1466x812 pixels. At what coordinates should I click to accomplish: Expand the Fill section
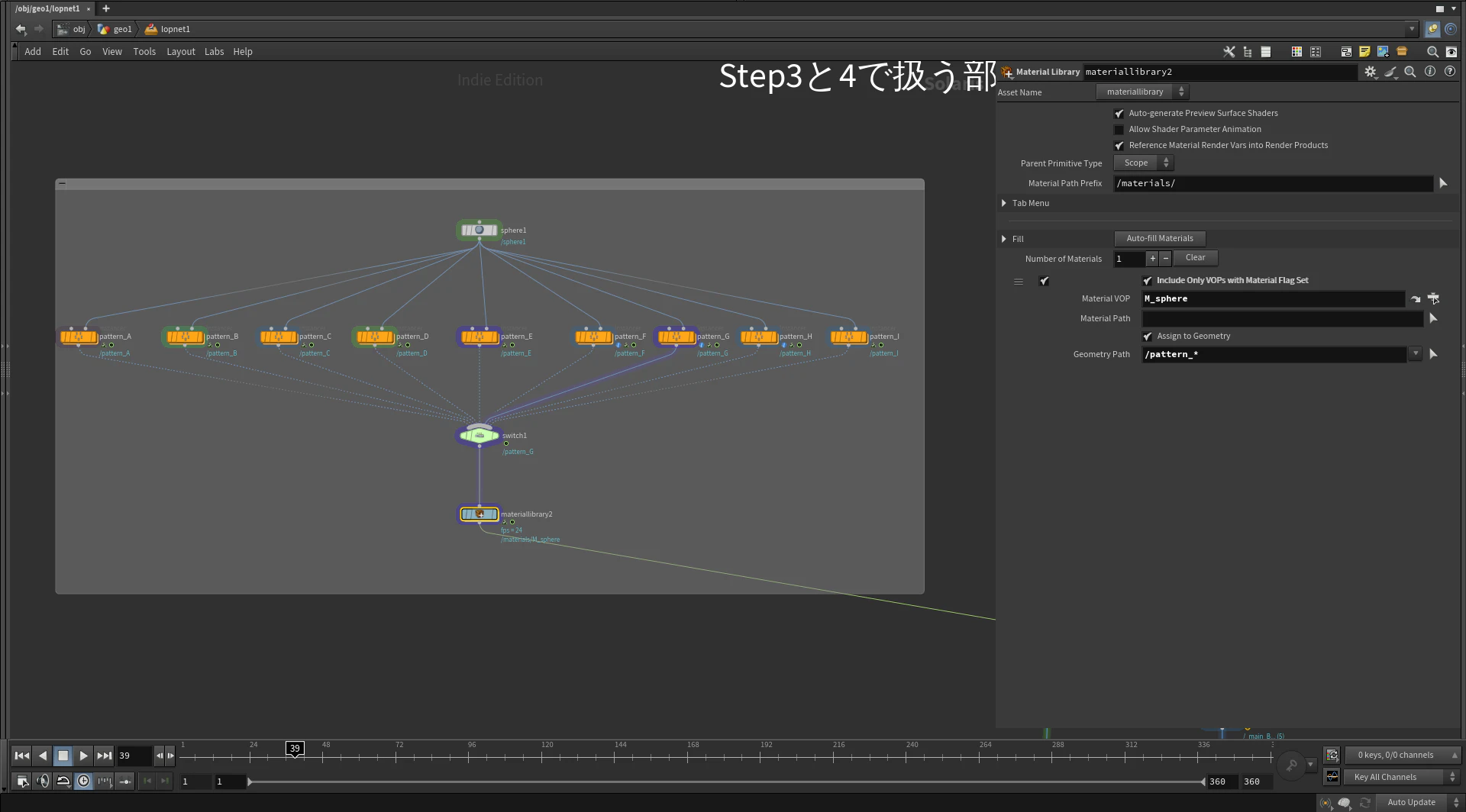pyautogui.click(x=1004, y=239)
